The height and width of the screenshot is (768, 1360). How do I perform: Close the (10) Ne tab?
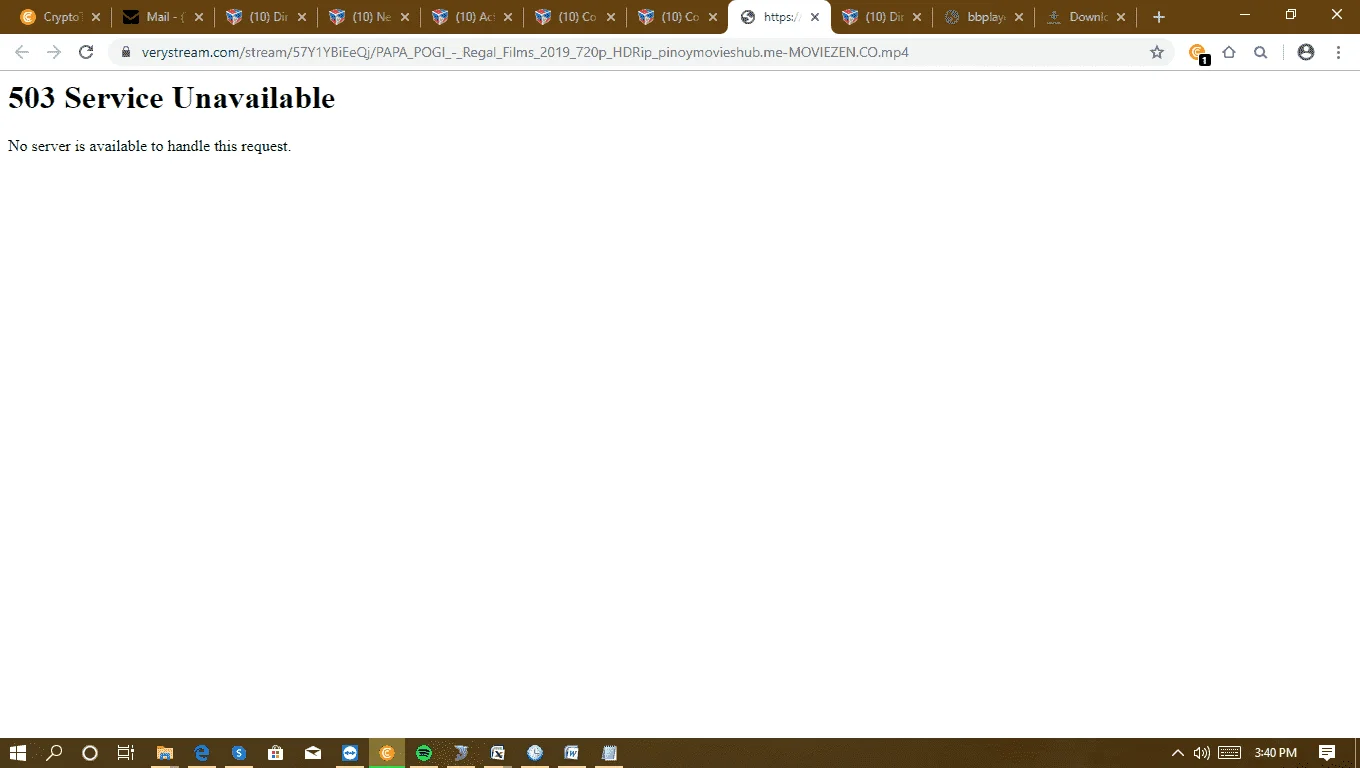point(405,17)
